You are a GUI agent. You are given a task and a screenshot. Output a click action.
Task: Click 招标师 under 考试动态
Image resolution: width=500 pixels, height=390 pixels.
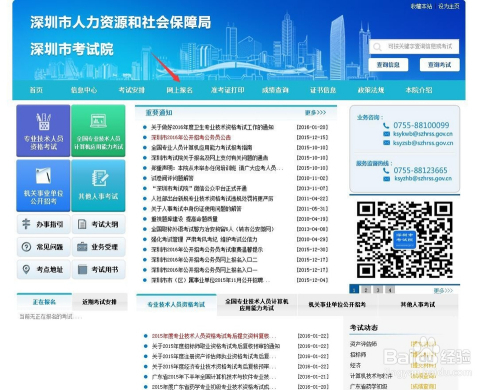(358, 354)
